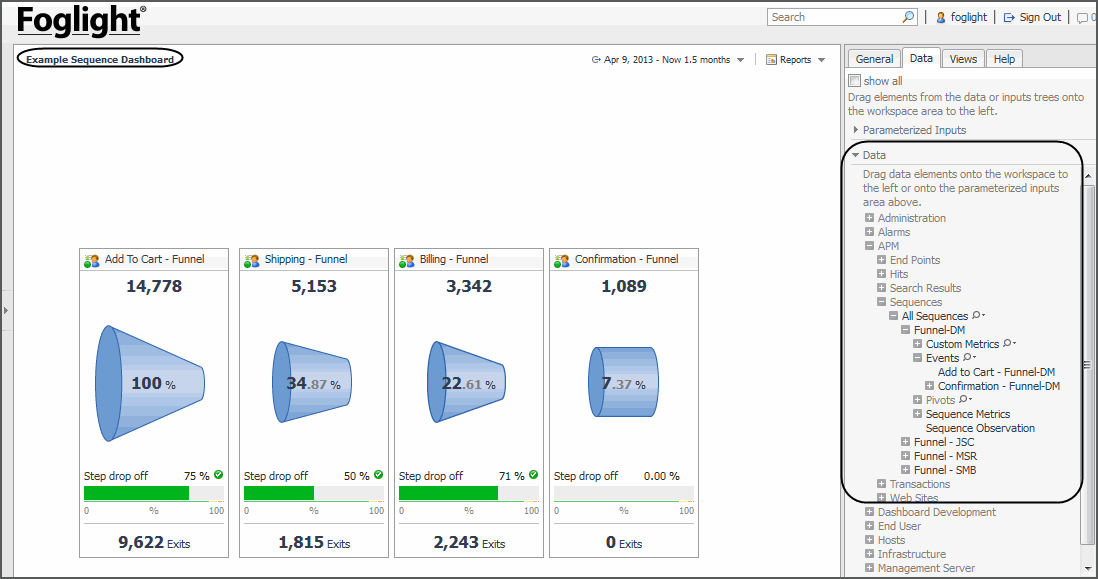Click green status check for 50% drop off

pos(378,475)
